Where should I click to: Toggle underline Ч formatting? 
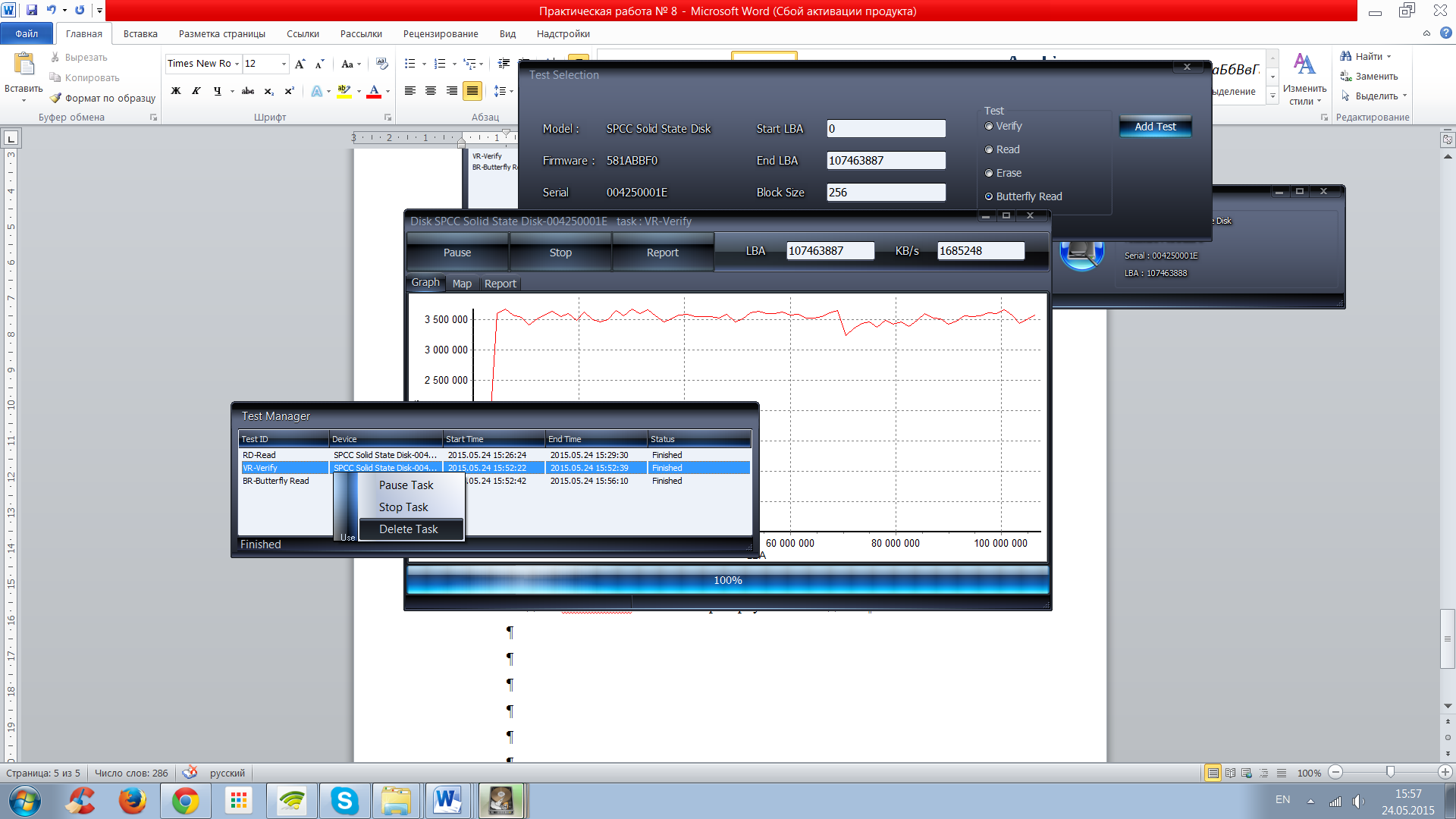coord(217,91)
